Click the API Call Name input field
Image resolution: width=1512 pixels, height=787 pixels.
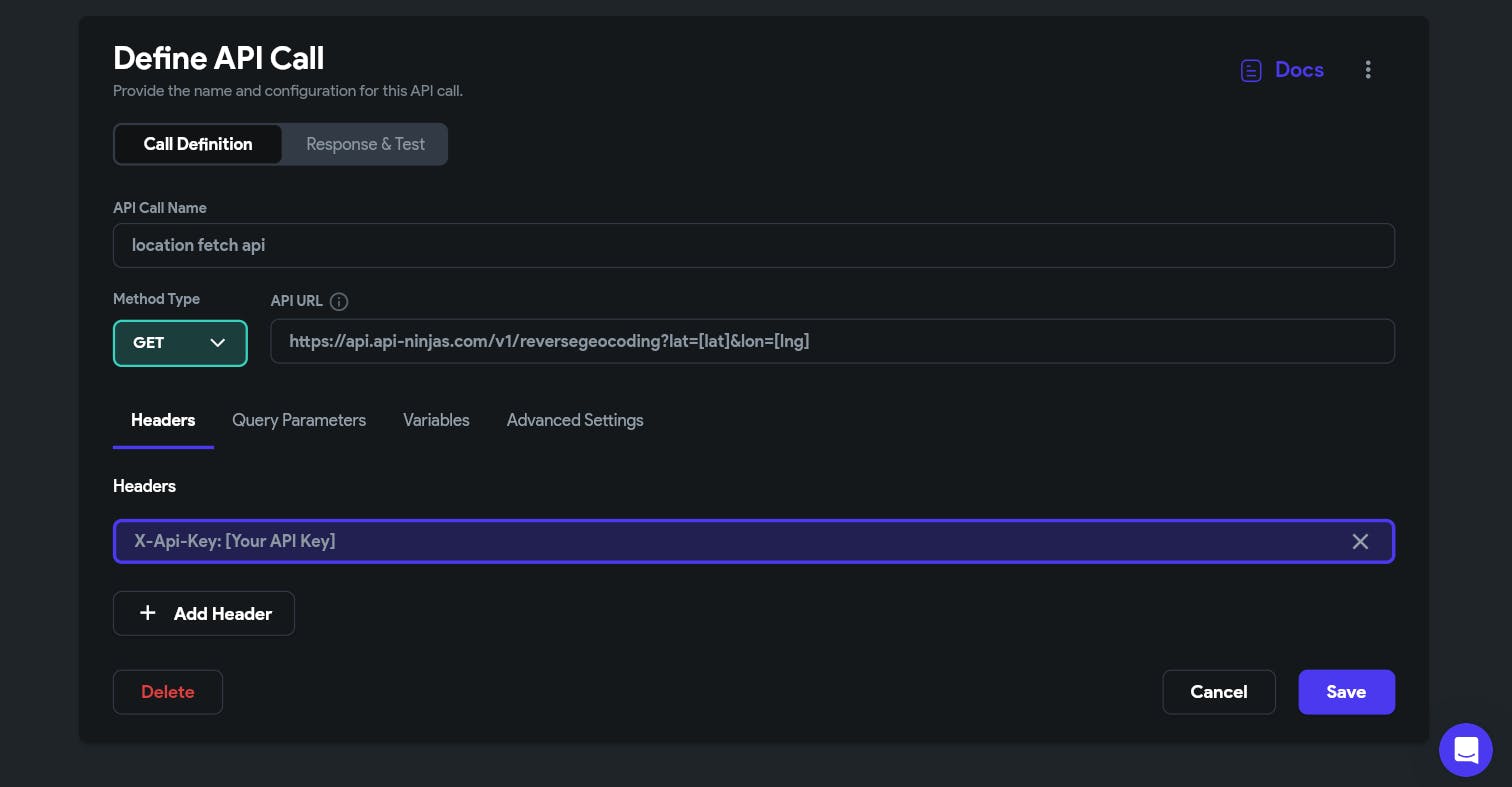[754, 245]
